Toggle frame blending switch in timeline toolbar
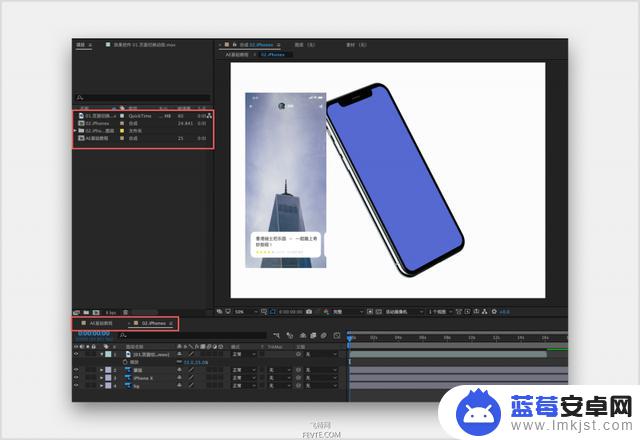 coord(313,336)
